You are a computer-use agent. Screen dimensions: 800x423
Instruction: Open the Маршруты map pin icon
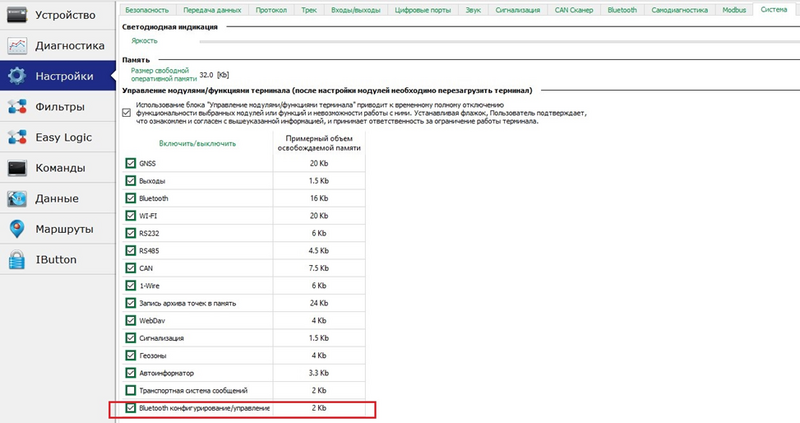pyautogui.click(x=17, y=229)
